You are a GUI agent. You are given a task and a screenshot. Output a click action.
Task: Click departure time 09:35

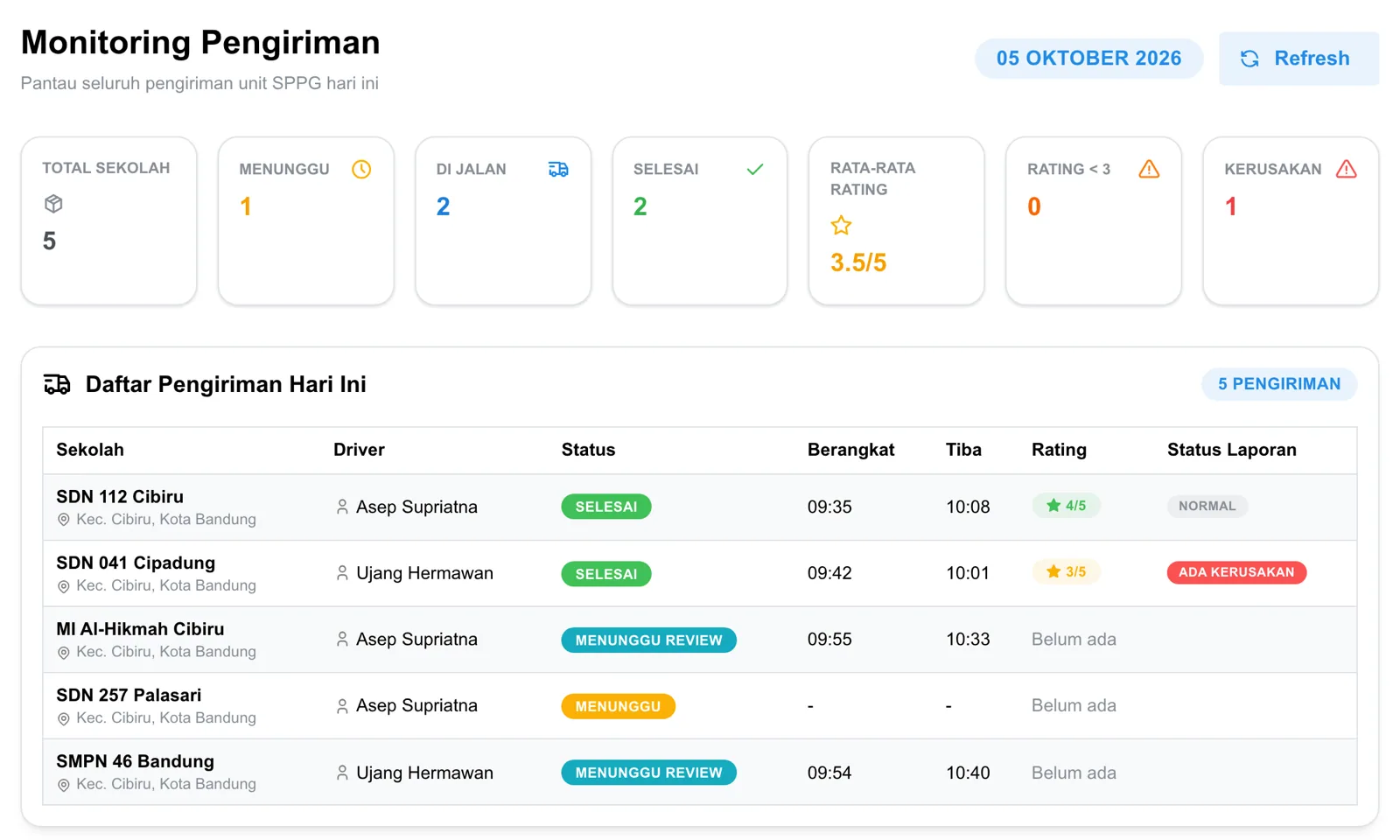[x=829, y=507]
